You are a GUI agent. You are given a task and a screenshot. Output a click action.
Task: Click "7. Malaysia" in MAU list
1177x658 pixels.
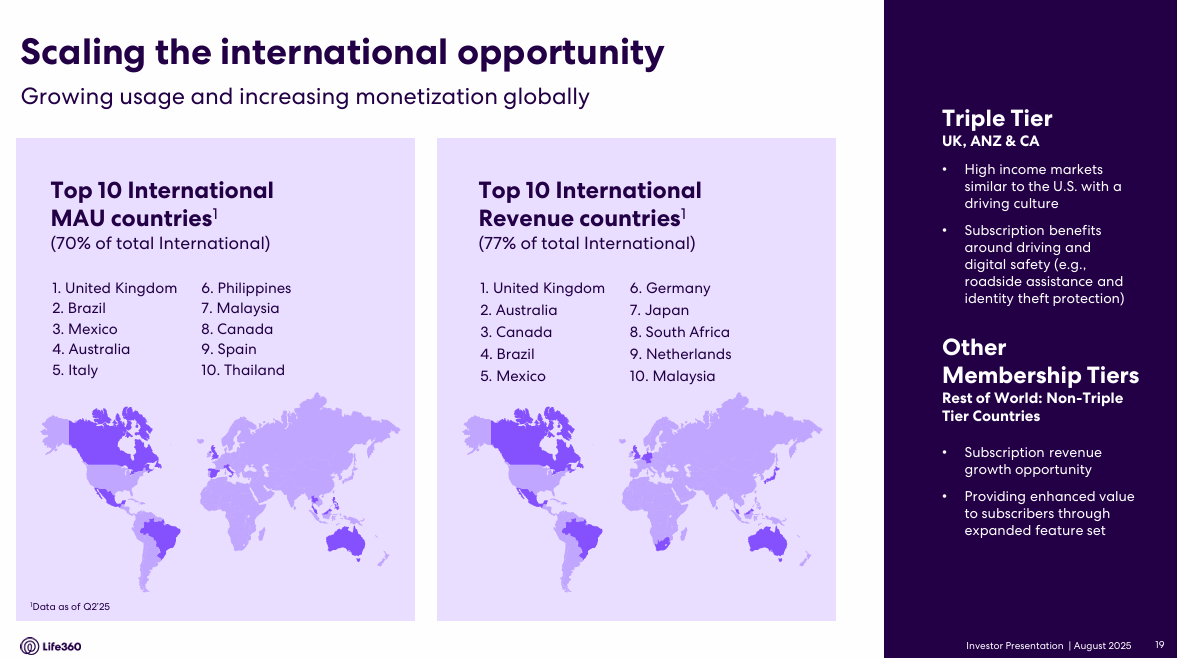click(240, 308)
